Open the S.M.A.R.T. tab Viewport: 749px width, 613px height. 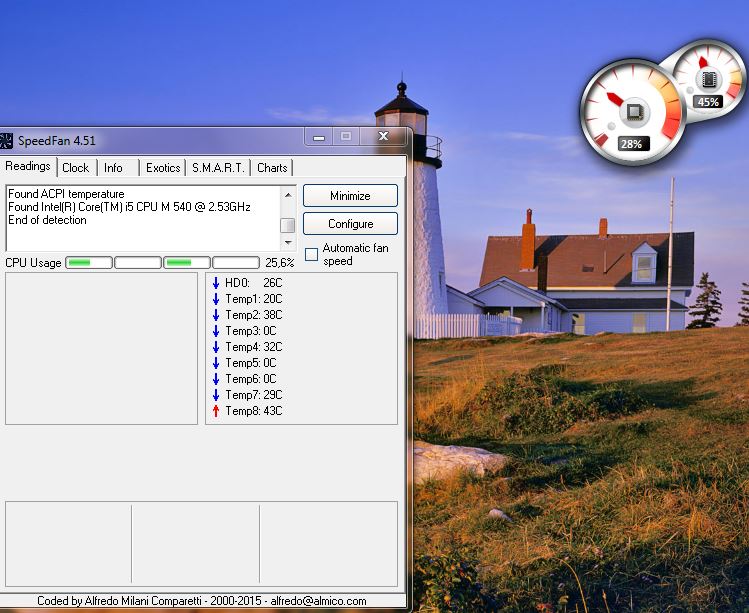click(219, 168)
